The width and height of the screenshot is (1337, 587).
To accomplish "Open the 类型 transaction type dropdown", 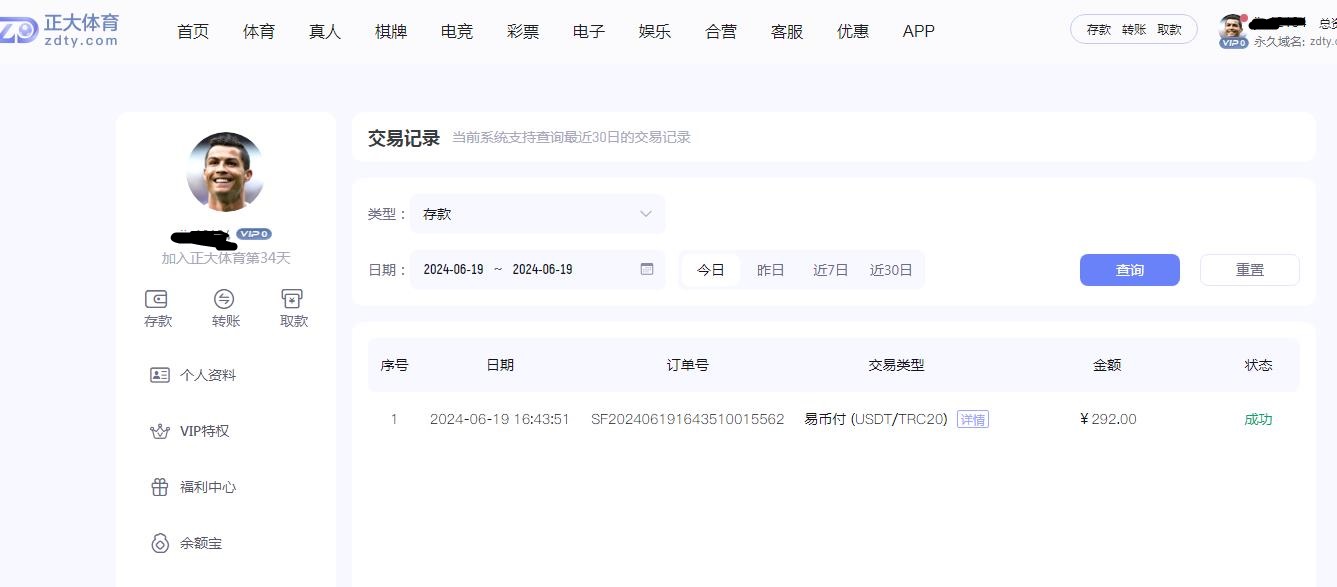I will [537, 213].
